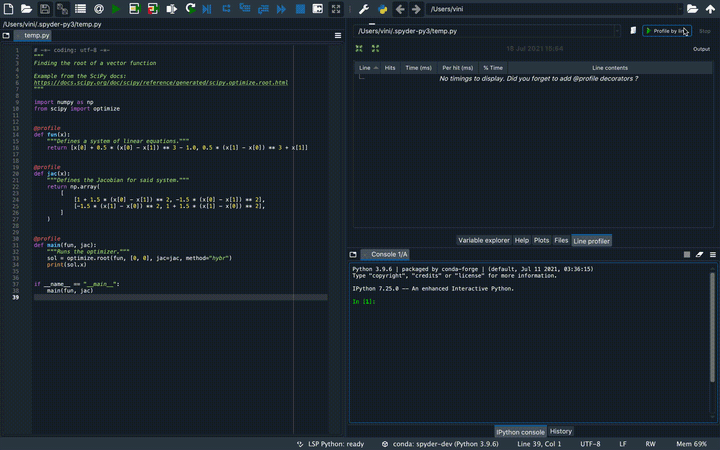720x450 pixels.
Task: Open the editor pane options menu
Action: 338,35
